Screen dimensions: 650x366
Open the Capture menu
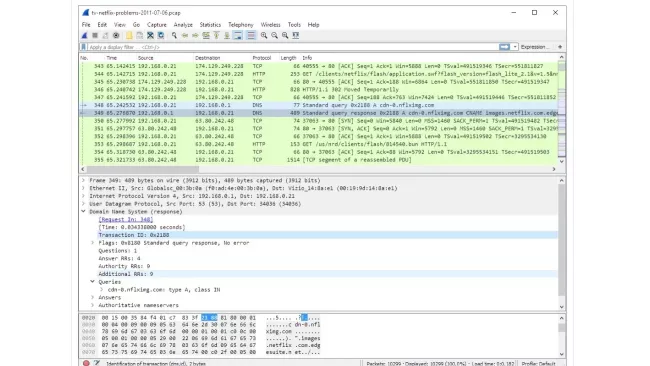[x=157, y=25]
